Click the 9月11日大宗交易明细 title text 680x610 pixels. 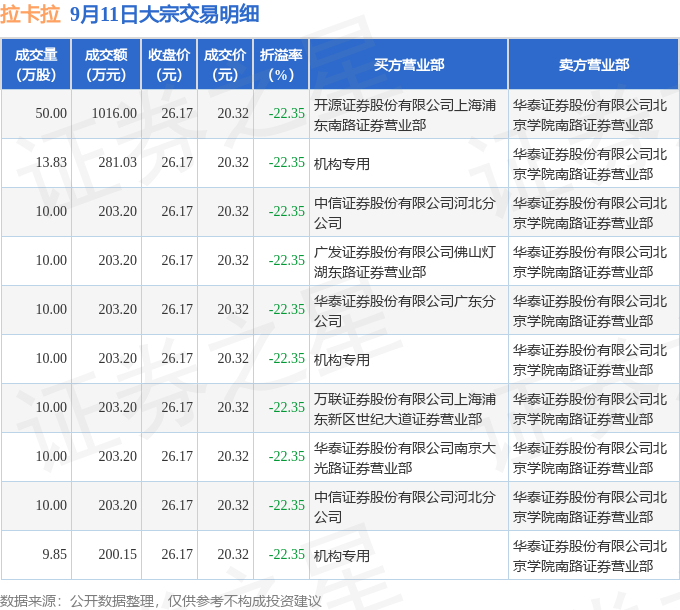coord(164,14)
